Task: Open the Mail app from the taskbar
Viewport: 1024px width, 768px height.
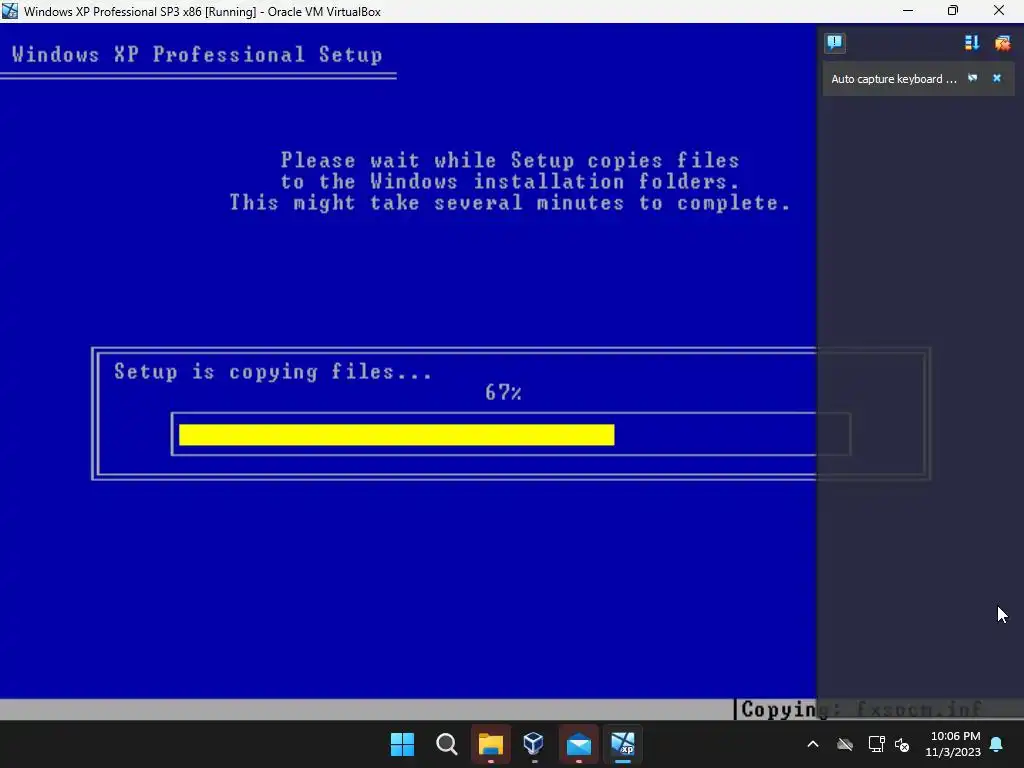Action: tap(579, 744)
